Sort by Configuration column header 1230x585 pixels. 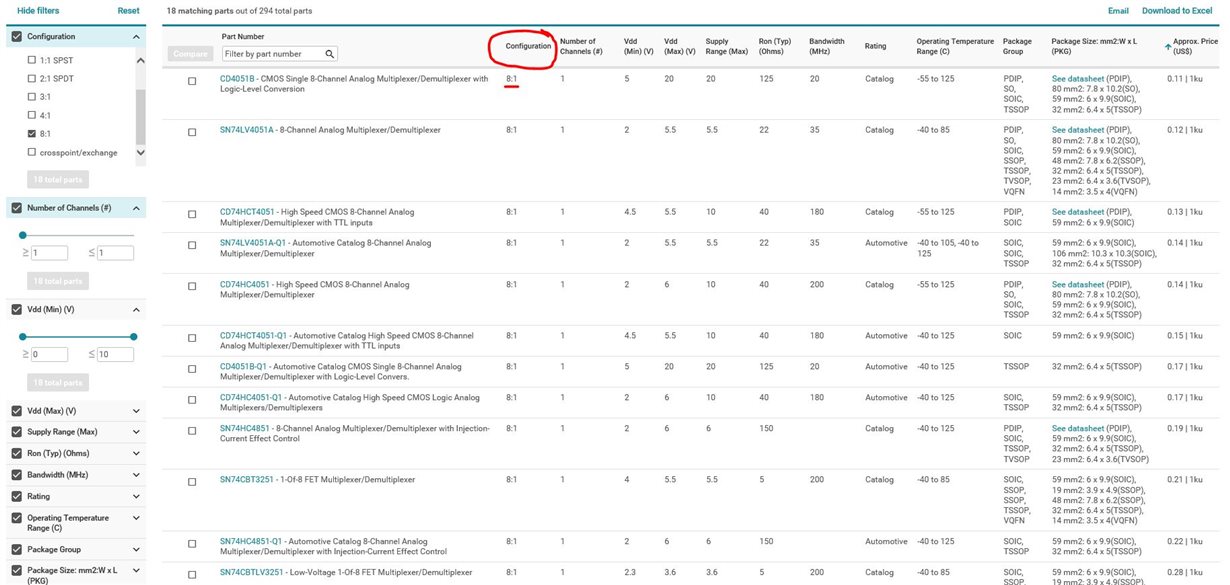(x=528, y=47)
